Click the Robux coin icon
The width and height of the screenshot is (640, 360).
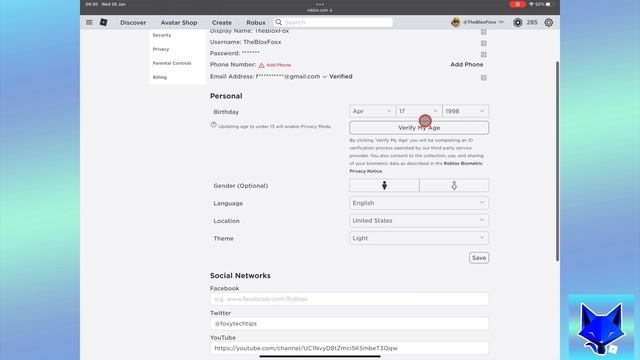click(x=518, y=22)
